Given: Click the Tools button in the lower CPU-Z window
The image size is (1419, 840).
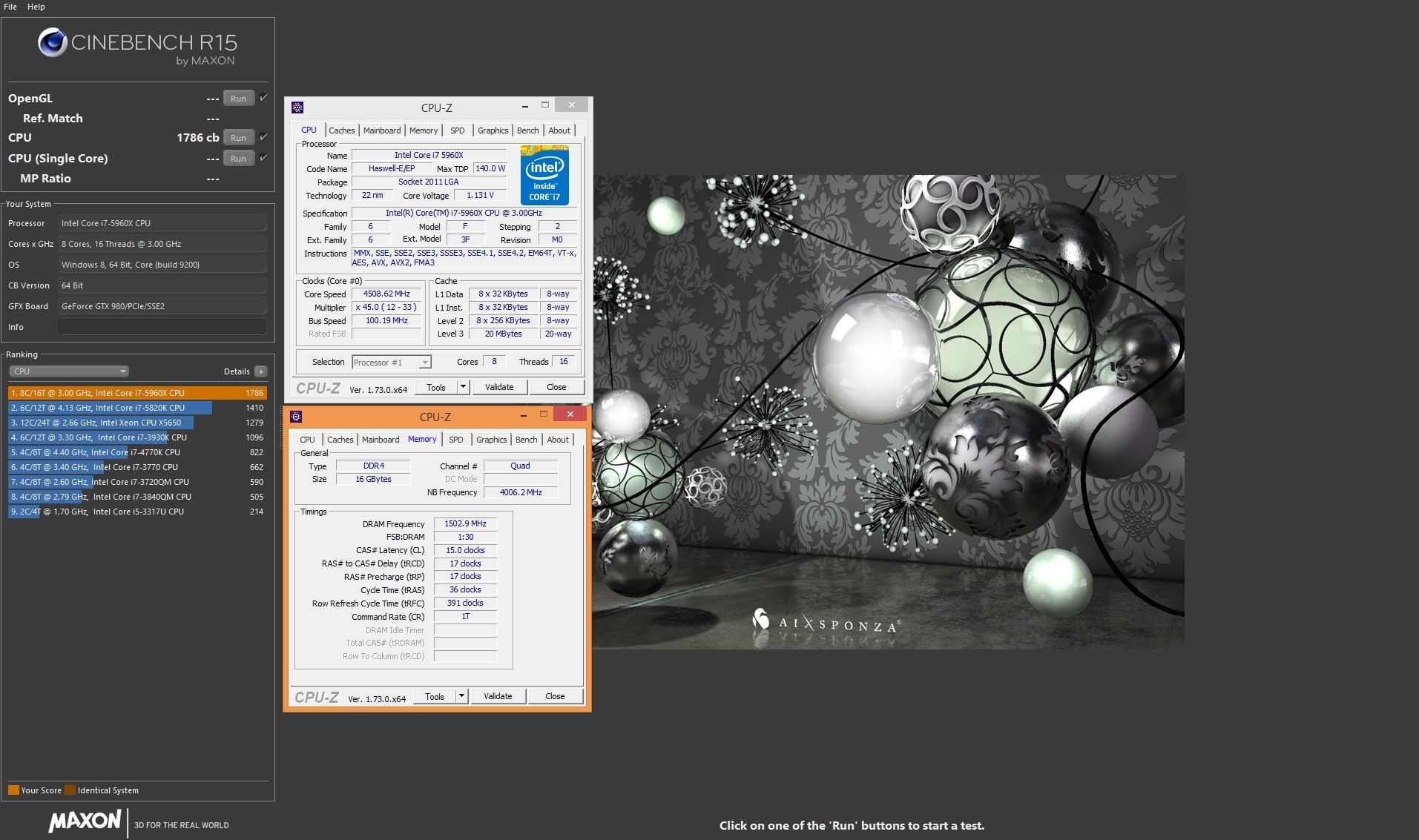Looking at the screenshot, I should coord(435,696).
